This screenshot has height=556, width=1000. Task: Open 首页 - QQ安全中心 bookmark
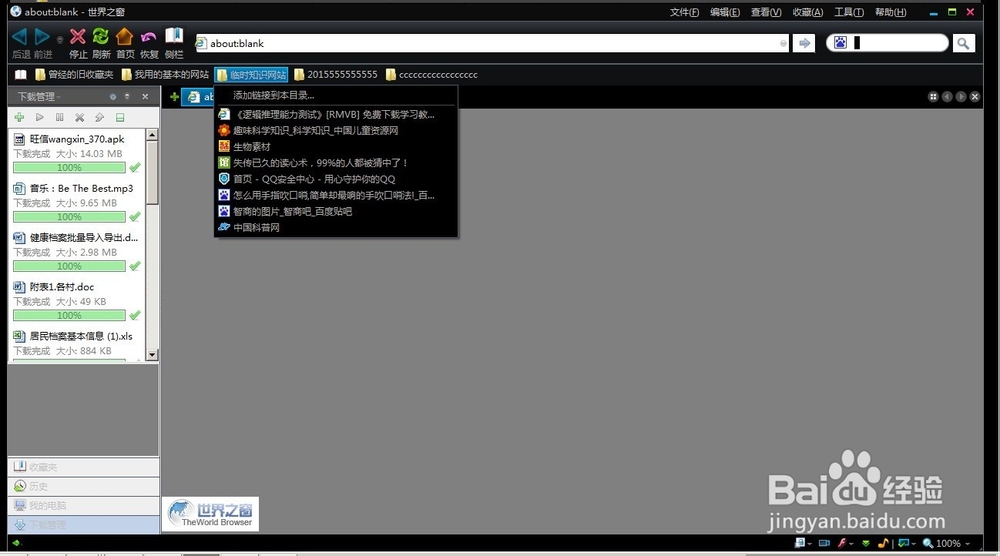click(x=336, y=179)
